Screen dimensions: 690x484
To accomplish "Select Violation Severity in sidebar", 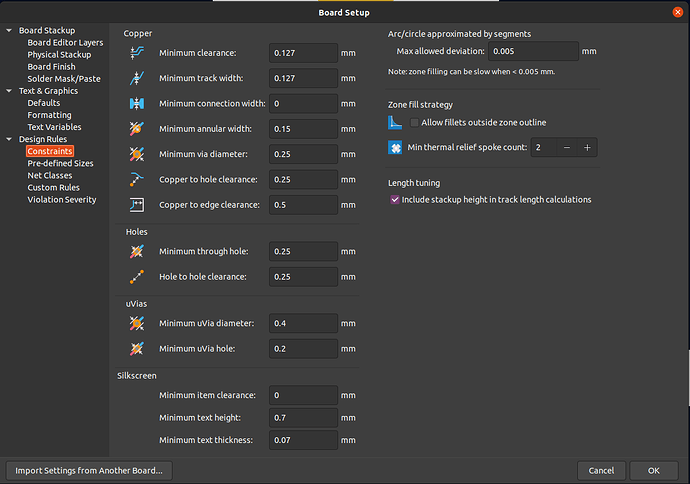I will 62,199.
